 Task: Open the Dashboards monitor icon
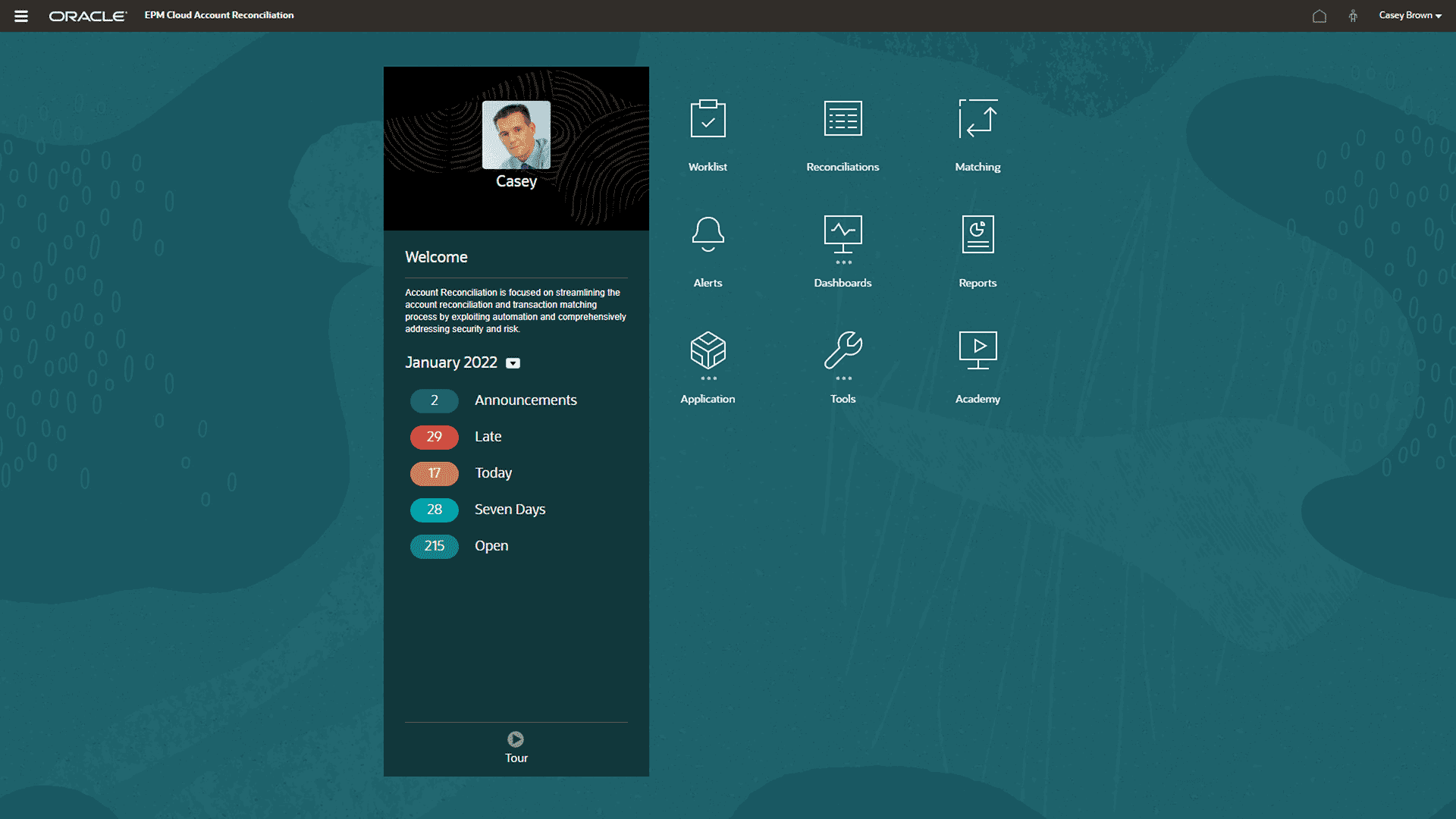[x=843, y=234]
